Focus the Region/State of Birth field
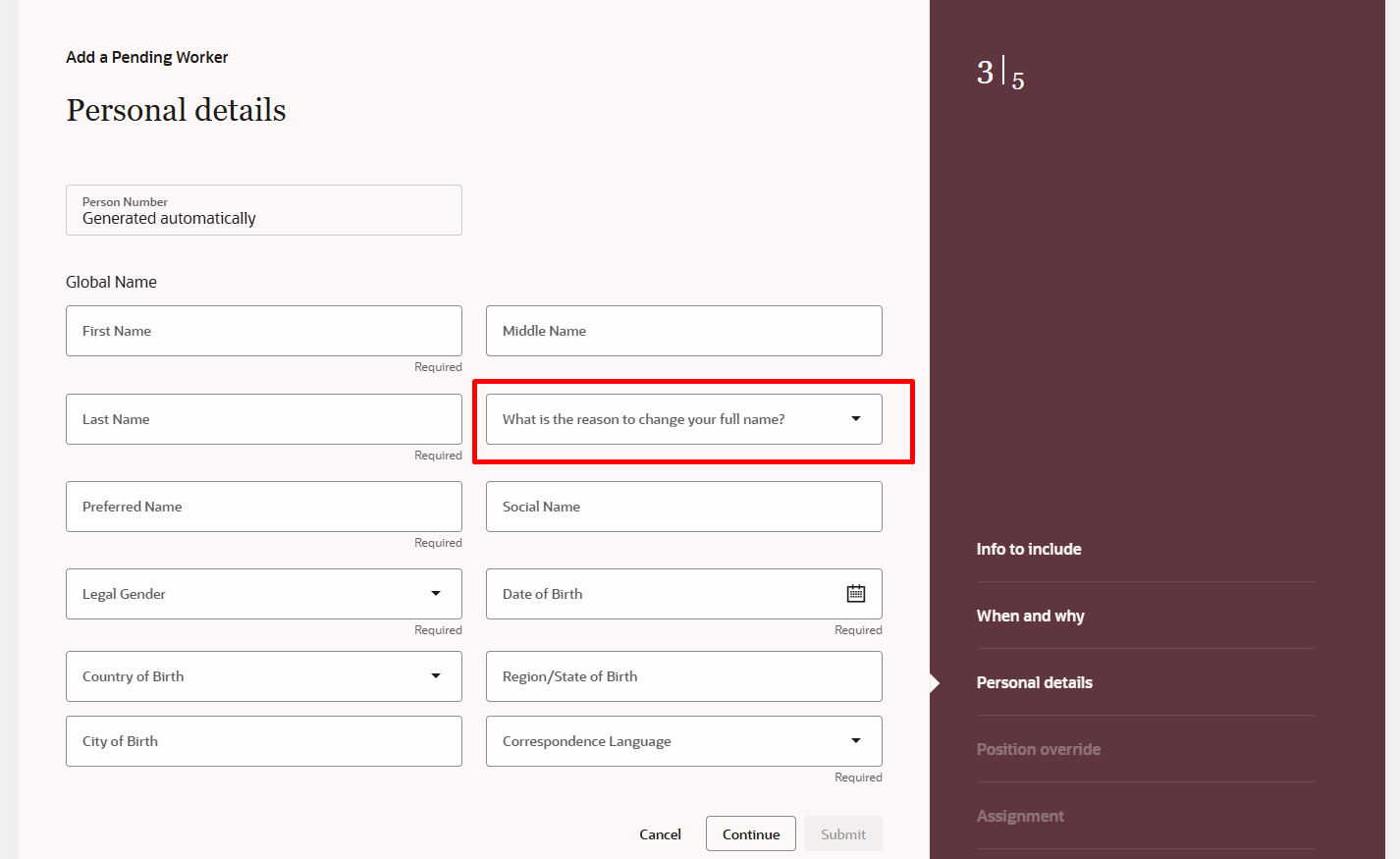Screen dimensions: 1400x859 tap(684, 676)
